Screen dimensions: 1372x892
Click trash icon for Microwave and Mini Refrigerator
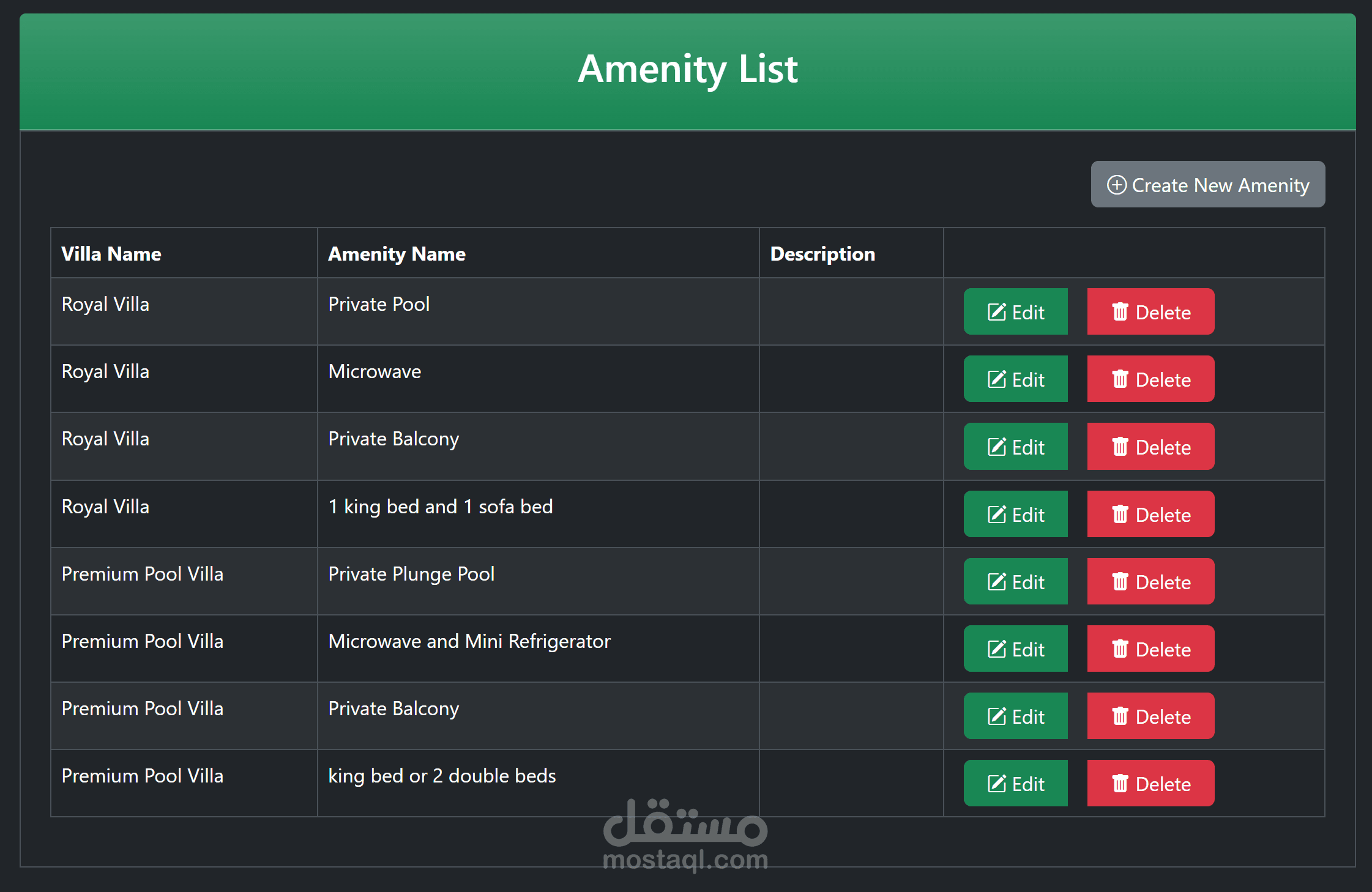click(x=1120, y=649)
